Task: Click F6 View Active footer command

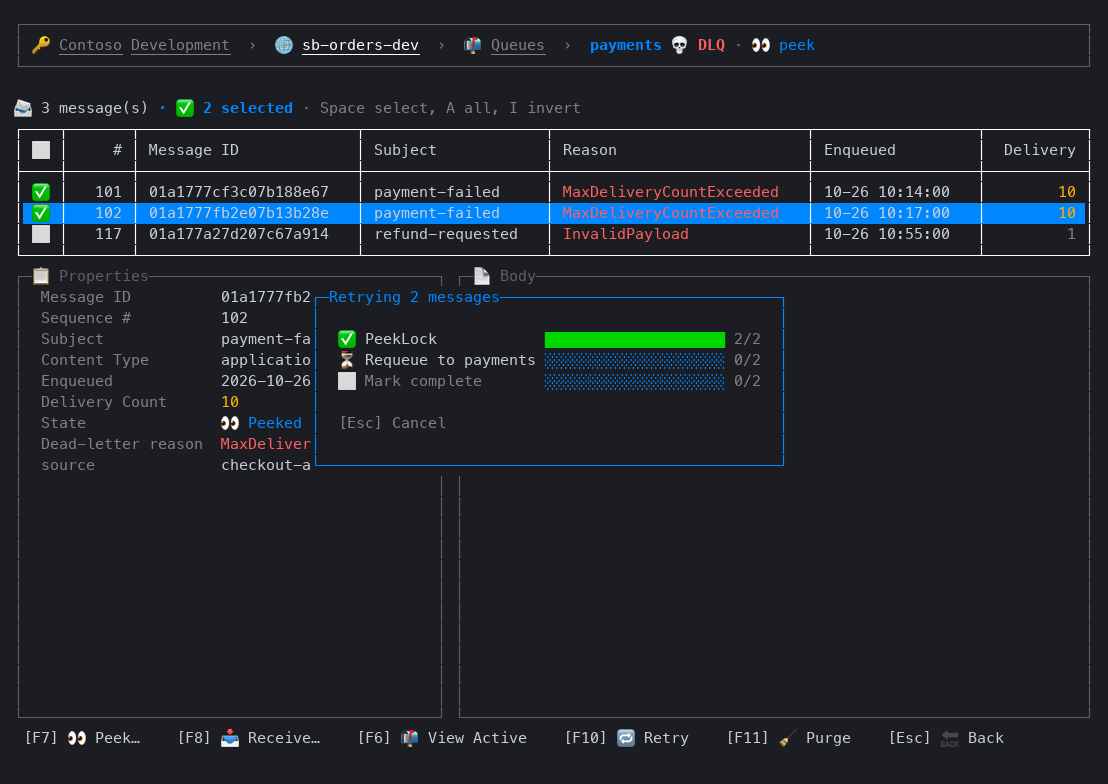Action: tap(442, 738)
